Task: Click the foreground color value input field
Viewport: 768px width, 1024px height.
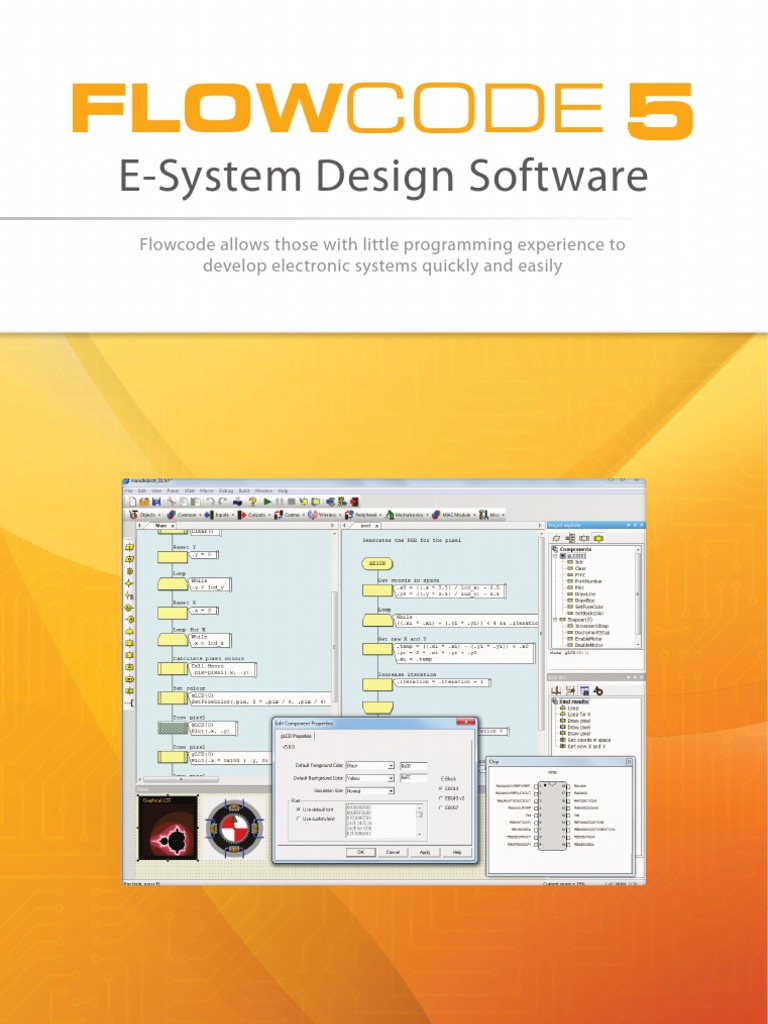Action: [x=413, y=765]
